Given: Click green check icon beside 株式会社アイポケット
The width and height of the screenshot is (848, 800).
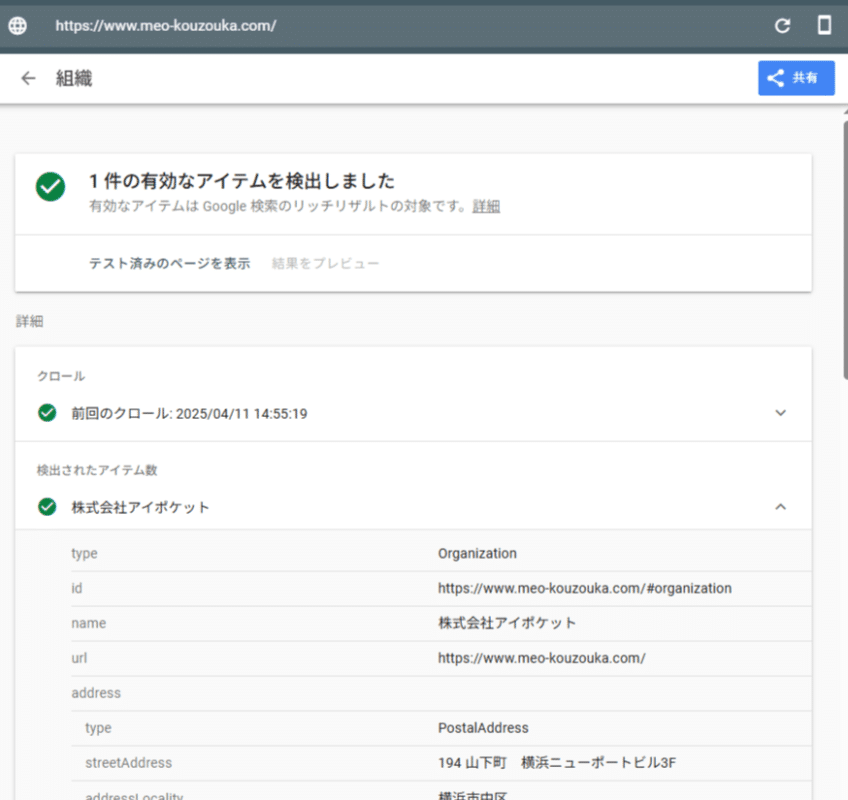Looking at the screenshot, I should click(46, 507).
